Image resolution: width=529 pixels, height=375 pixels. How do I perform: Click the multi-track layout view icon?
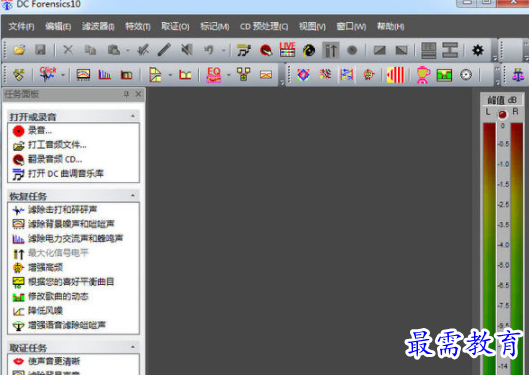(429, 50)
